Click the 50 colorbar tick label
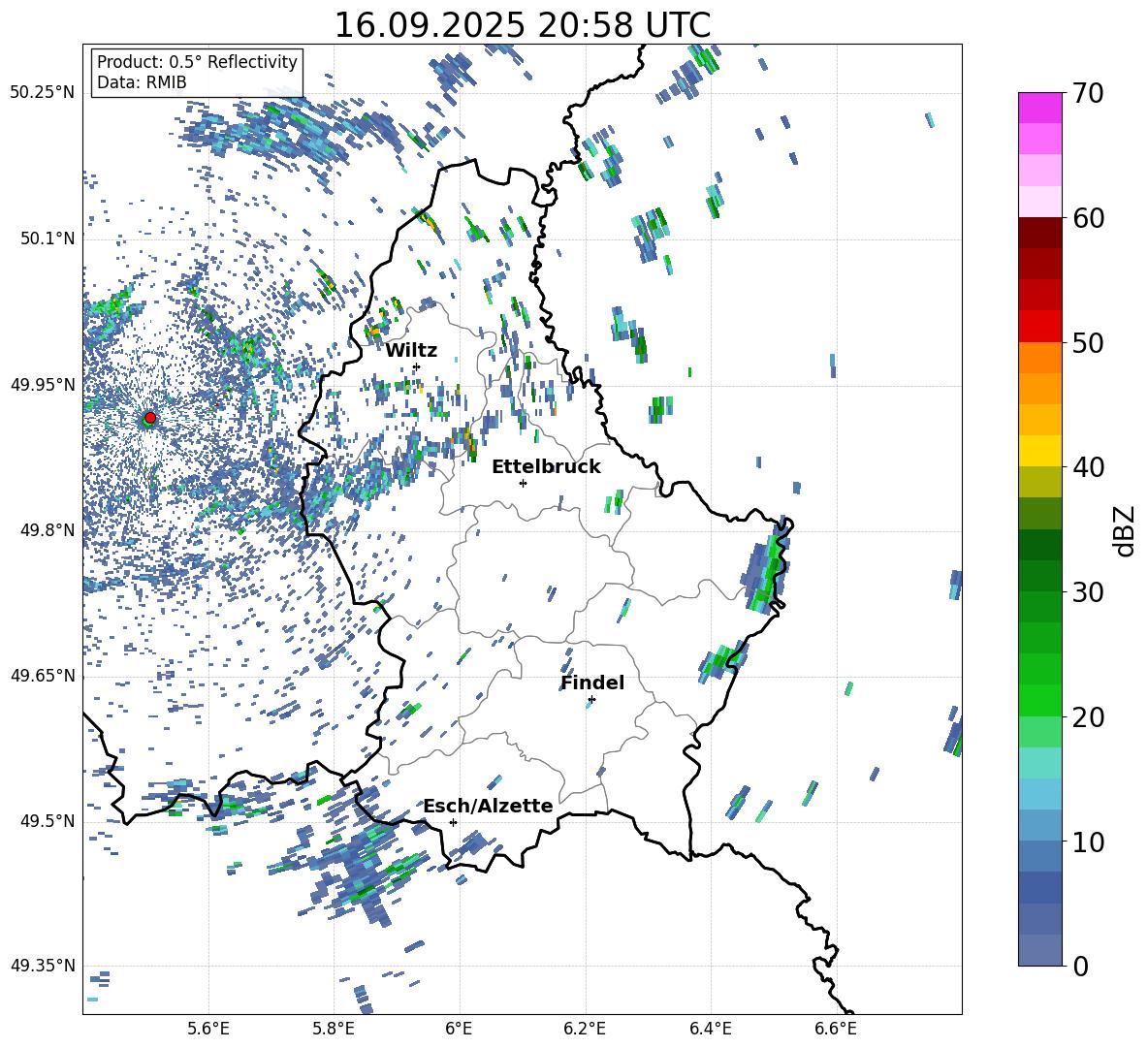This screenshot has width=1148, height=1048. pyautogui.click(x=1088, y=342)
